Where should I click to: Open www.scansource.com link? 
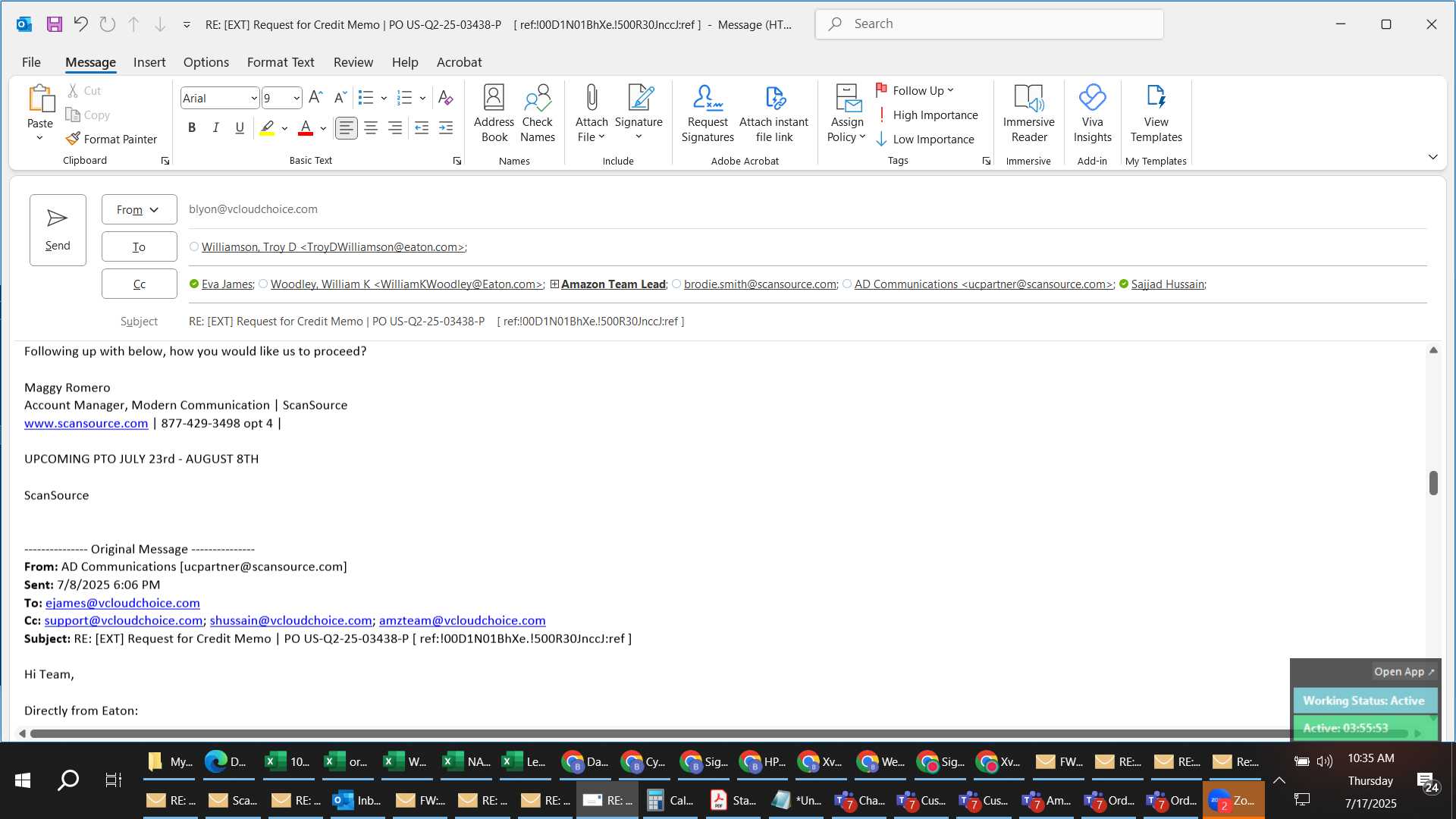pyautogui.click(x=86, y=423)
